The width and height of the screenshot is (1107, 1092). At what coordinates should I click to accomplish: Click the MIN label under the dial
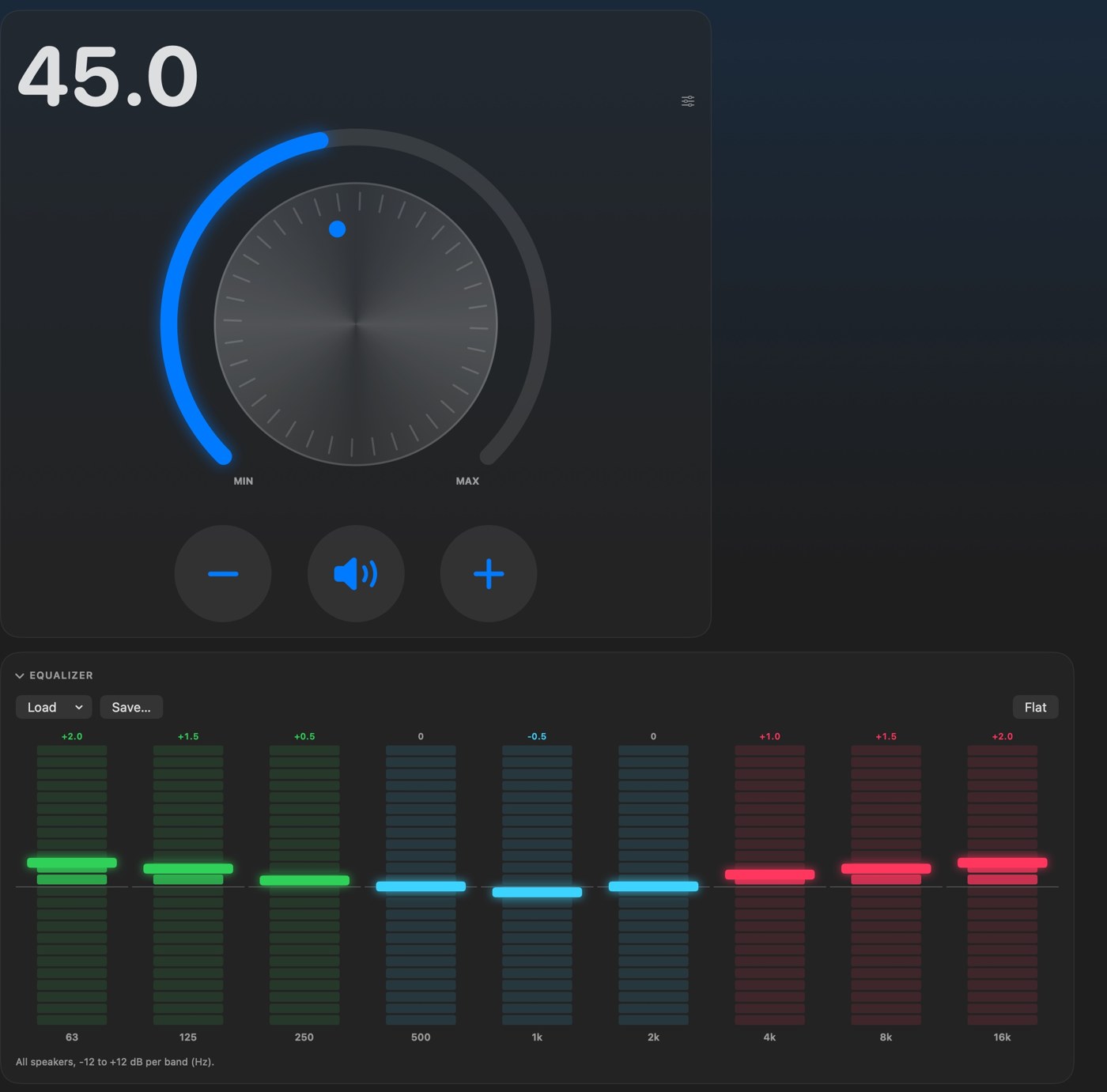[x=244, y=481]
